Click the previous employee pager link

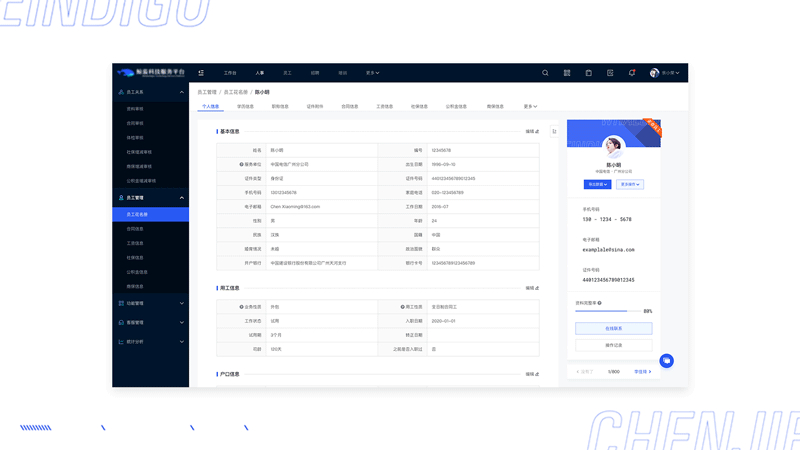585,371
